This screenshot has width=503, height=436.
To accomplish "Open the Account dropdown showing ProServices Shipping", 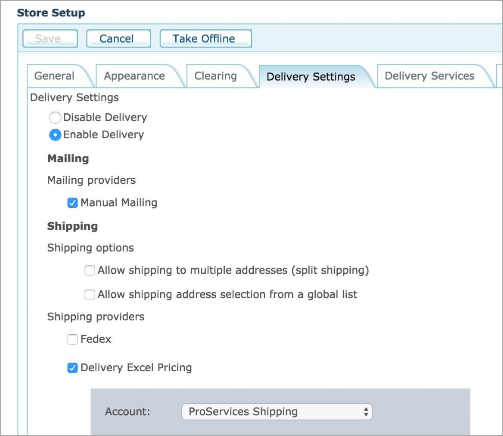I will click(277, 412).
